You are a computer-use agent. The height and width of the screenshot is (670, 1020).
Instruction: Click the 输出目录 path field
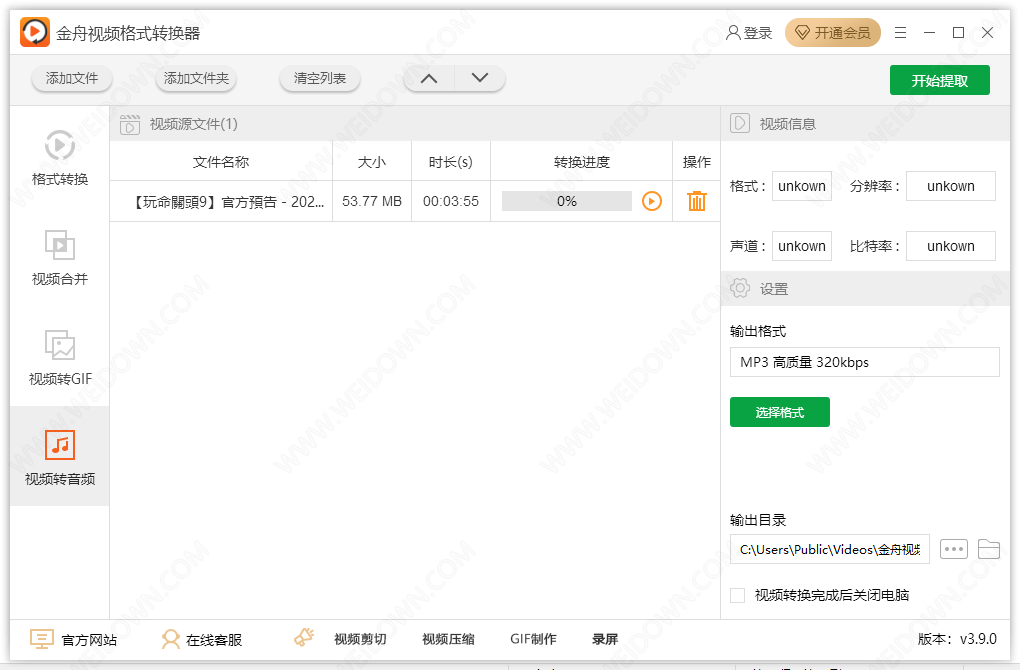829,550
